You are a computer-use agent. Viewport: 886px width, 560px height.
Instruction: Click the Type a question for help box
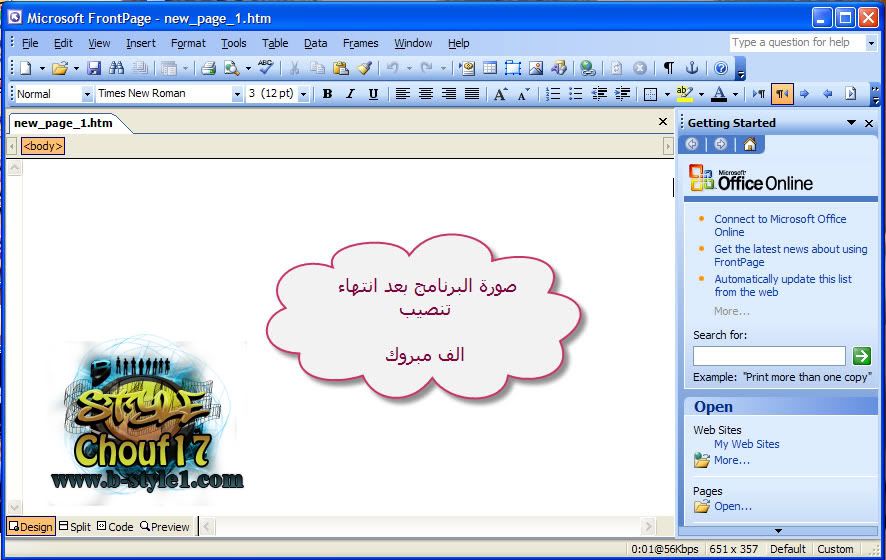[797, 42]
